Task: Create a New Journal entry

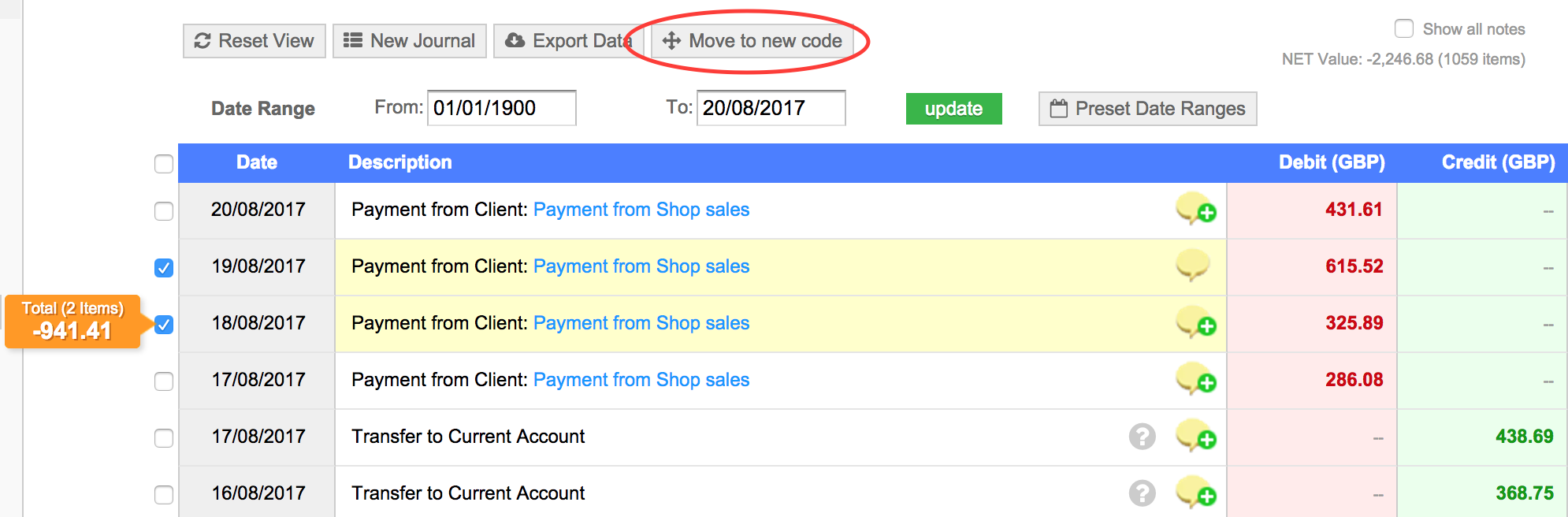Action: tap(410, 41)
